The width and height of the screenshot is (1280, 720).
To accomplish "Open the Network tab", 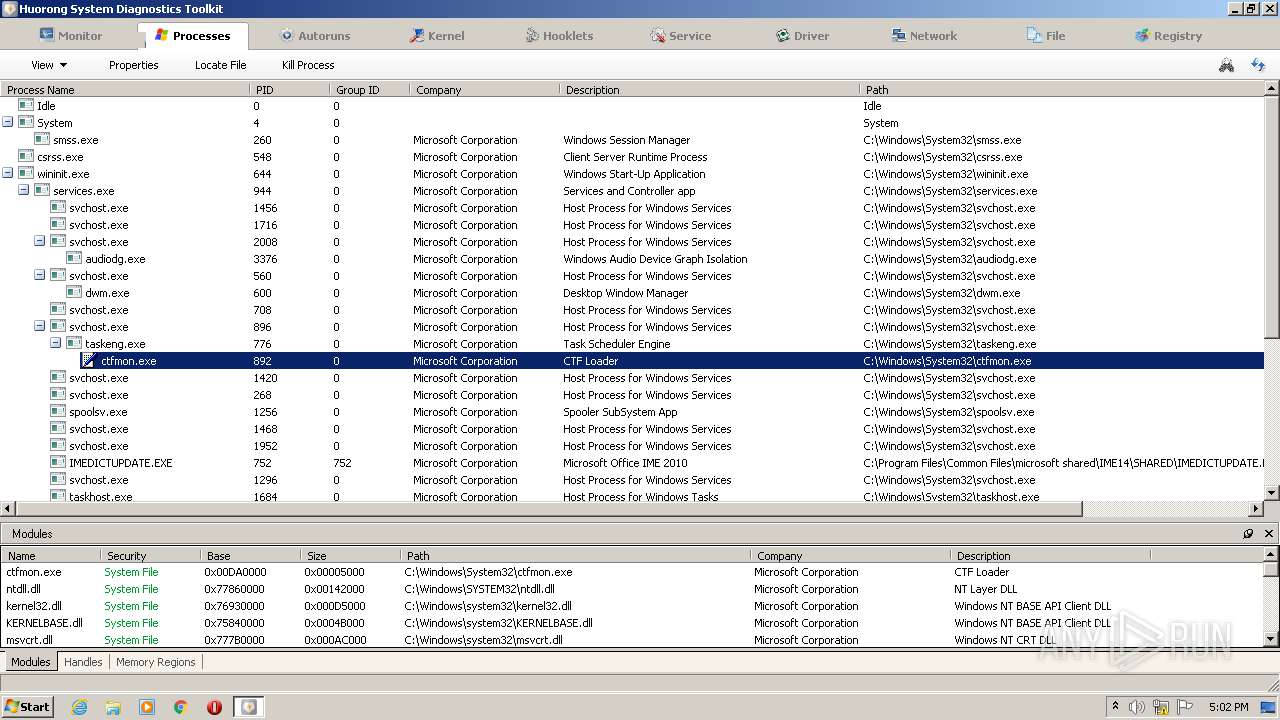I will pyautogui.click(x=924, y=35).
